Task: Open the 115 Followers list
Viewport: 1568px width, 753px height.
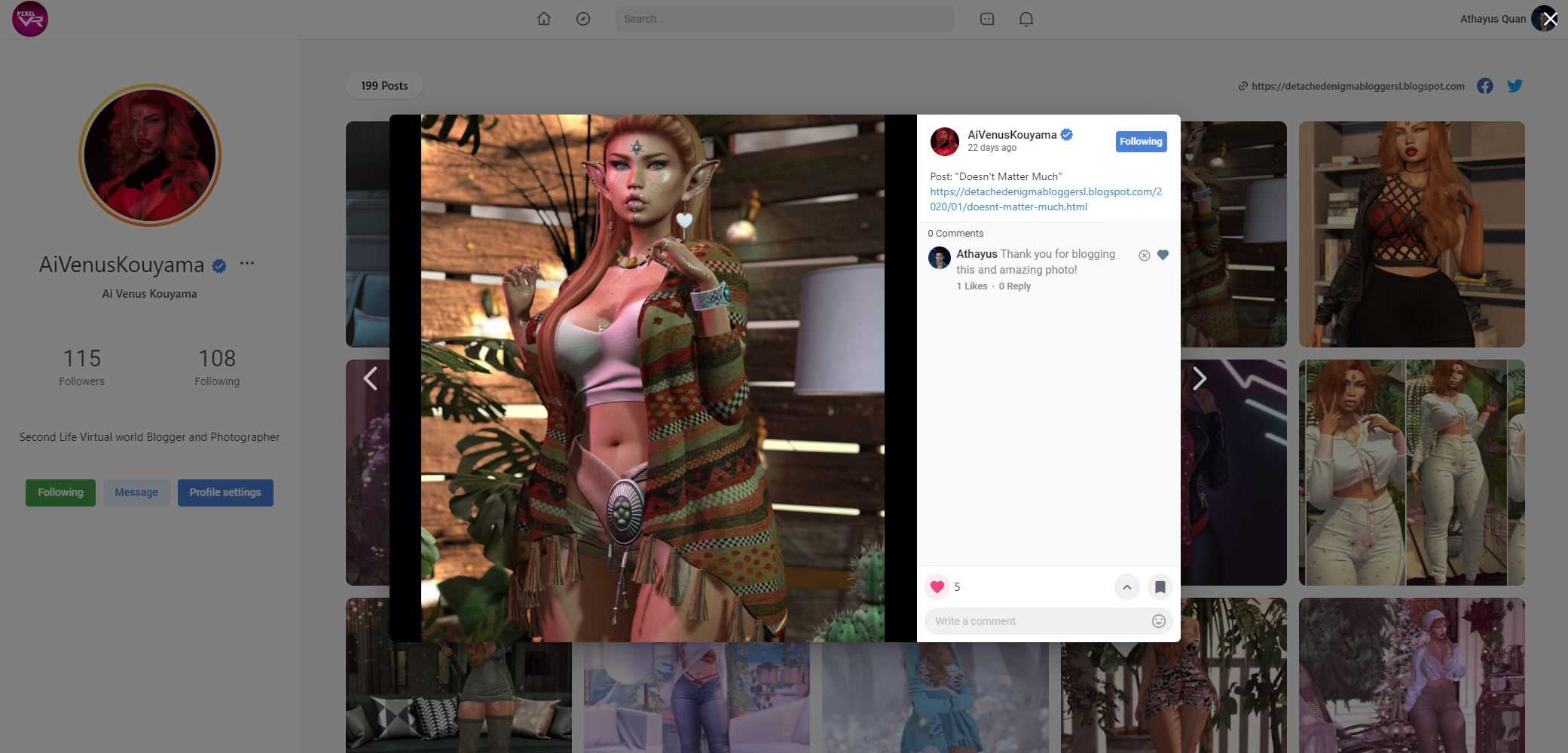Action: tap(82, 367)
